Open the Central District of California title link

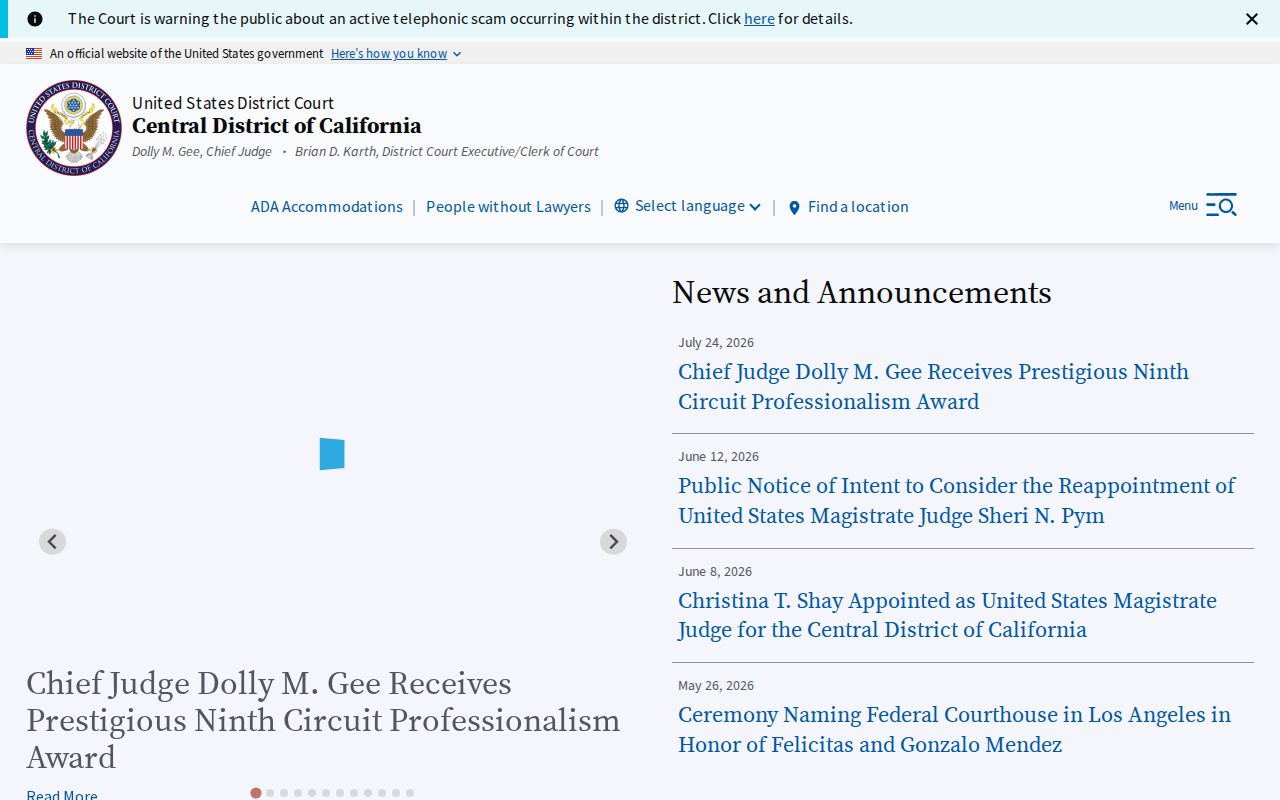[277, 126]
